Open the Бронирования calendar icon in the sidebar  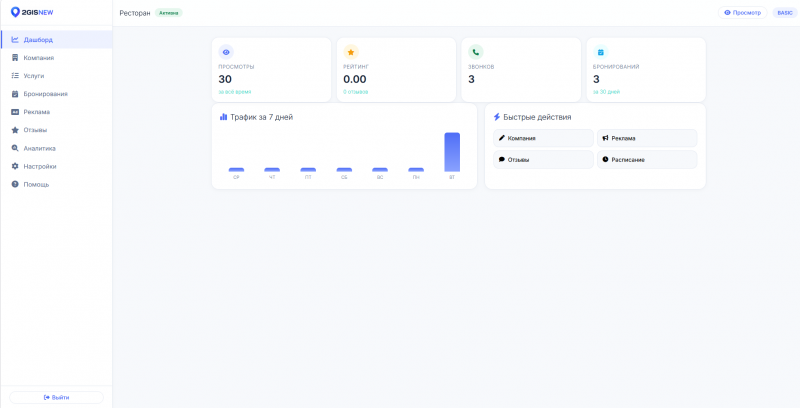[15, 94]
